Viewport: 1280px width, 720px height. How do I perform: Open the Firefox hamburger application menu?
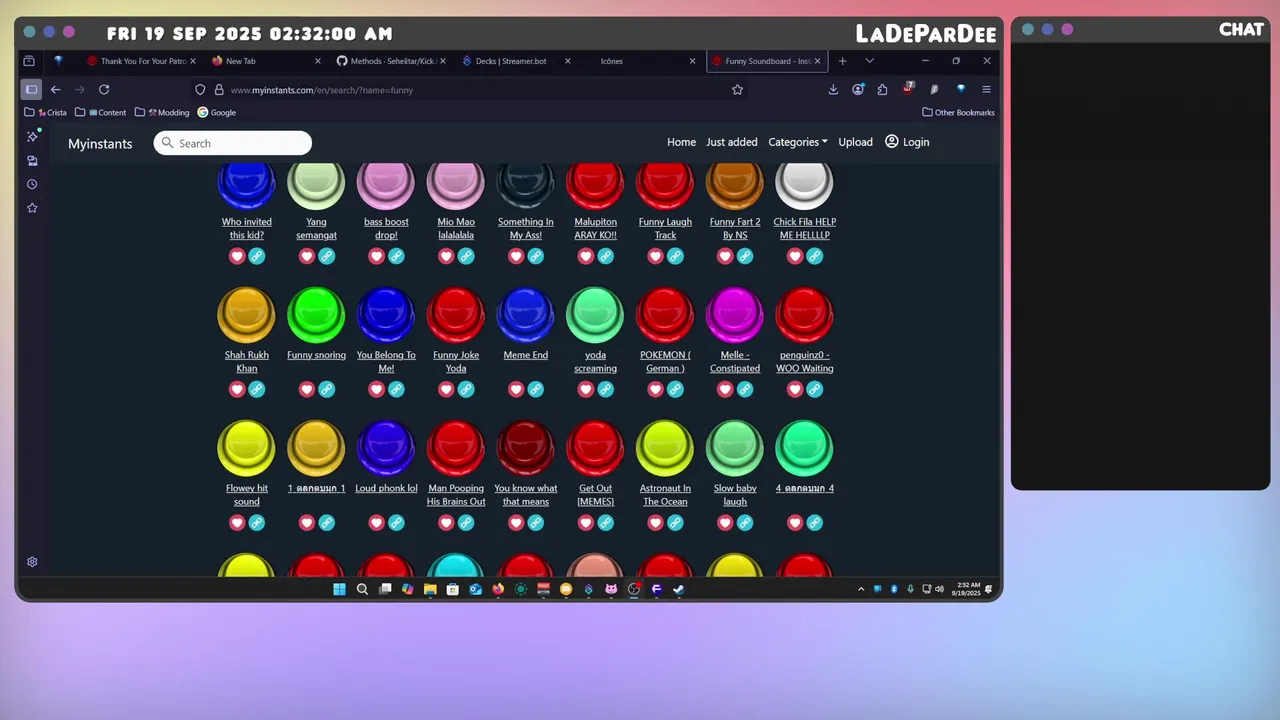(x=986, y=89)
